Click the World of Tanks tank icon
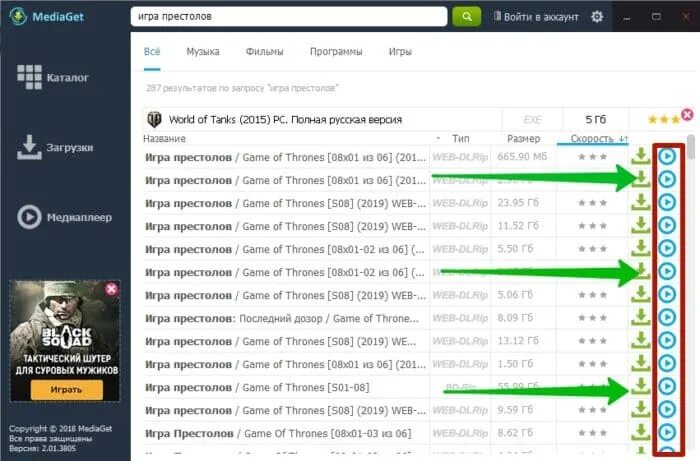Screen dimensions: 700x461 [154, 120]
